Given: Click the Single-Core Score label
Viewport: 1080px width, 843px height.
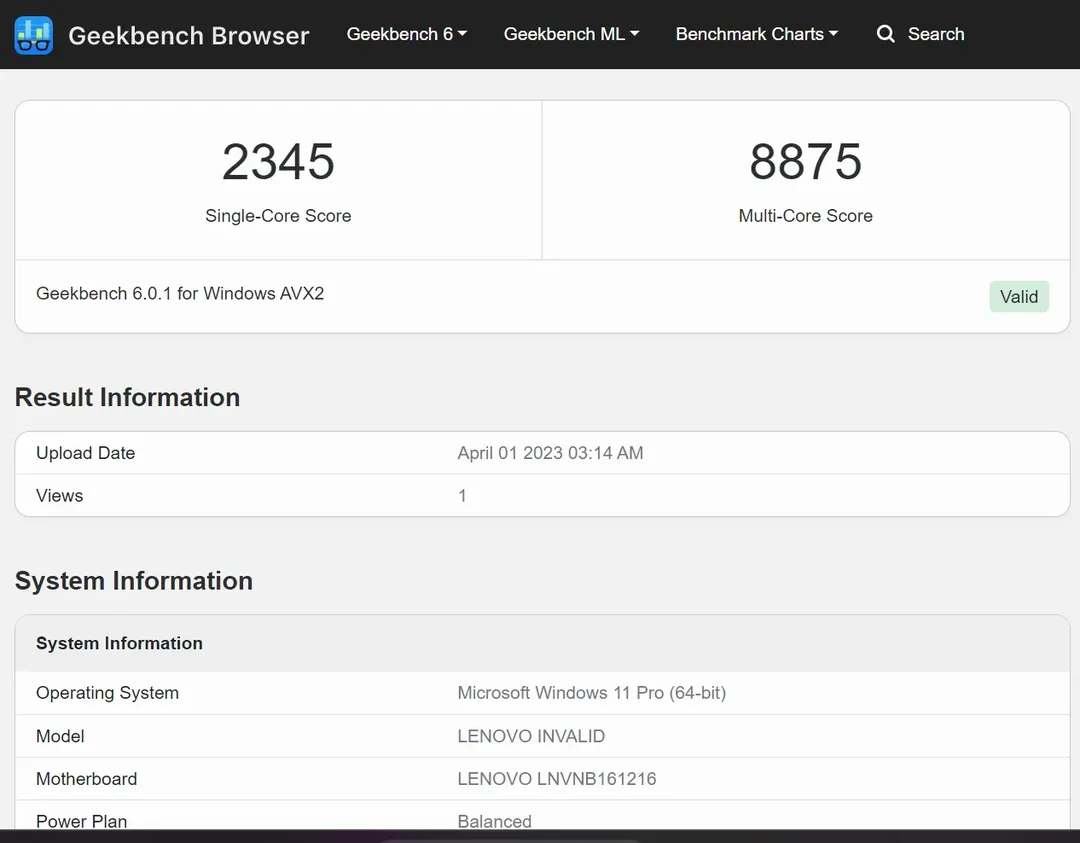Looking at the screenshot, I should click(x=278, y=216).
